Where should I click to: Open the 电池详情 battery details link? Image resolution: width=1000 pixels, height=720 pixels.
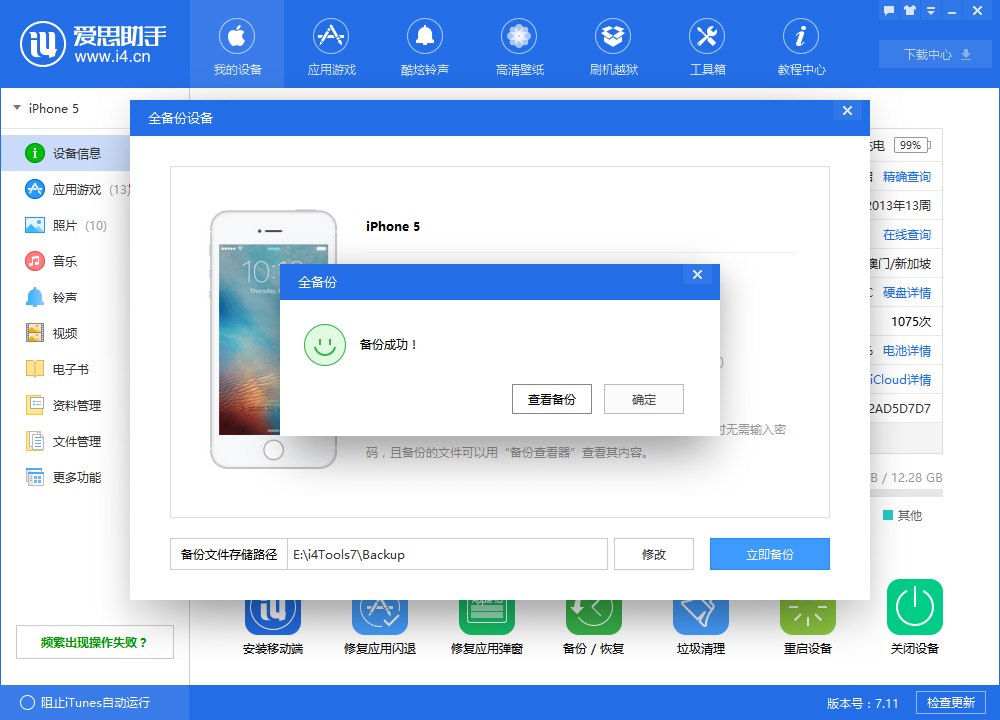coord(908,350)
